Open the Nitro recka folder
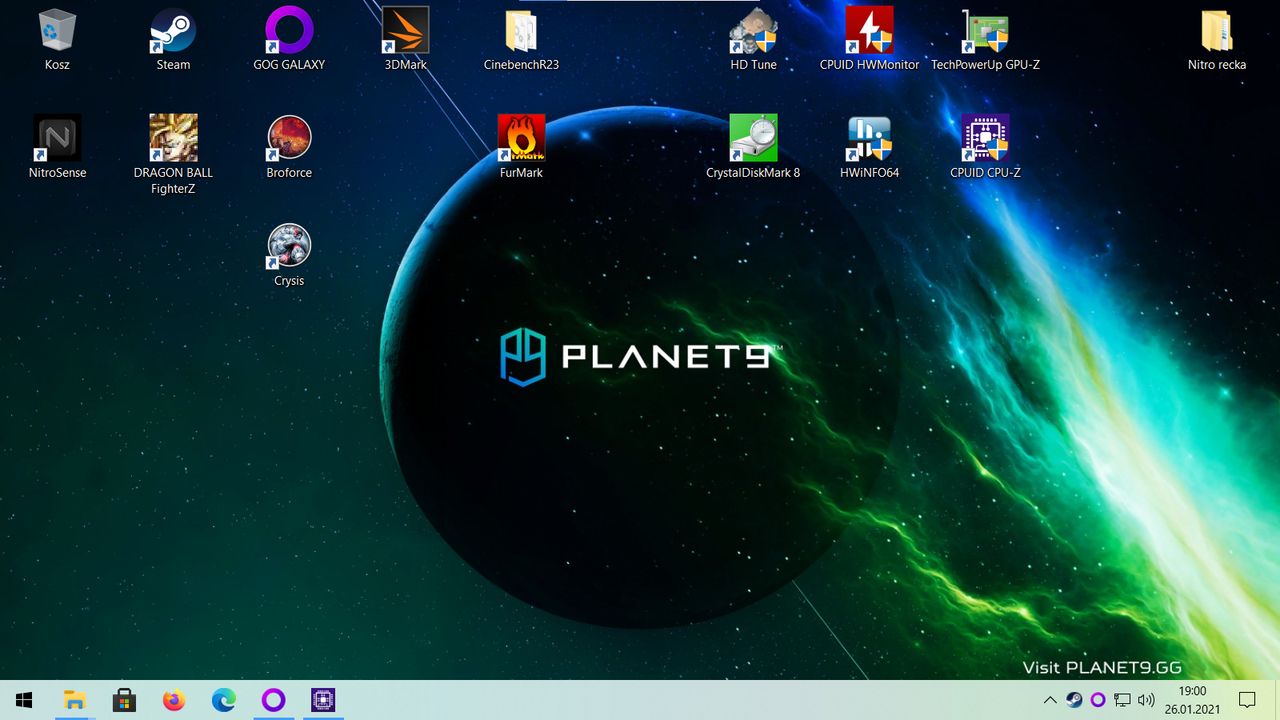1280x720 pixels. (x=1217, y=40)
